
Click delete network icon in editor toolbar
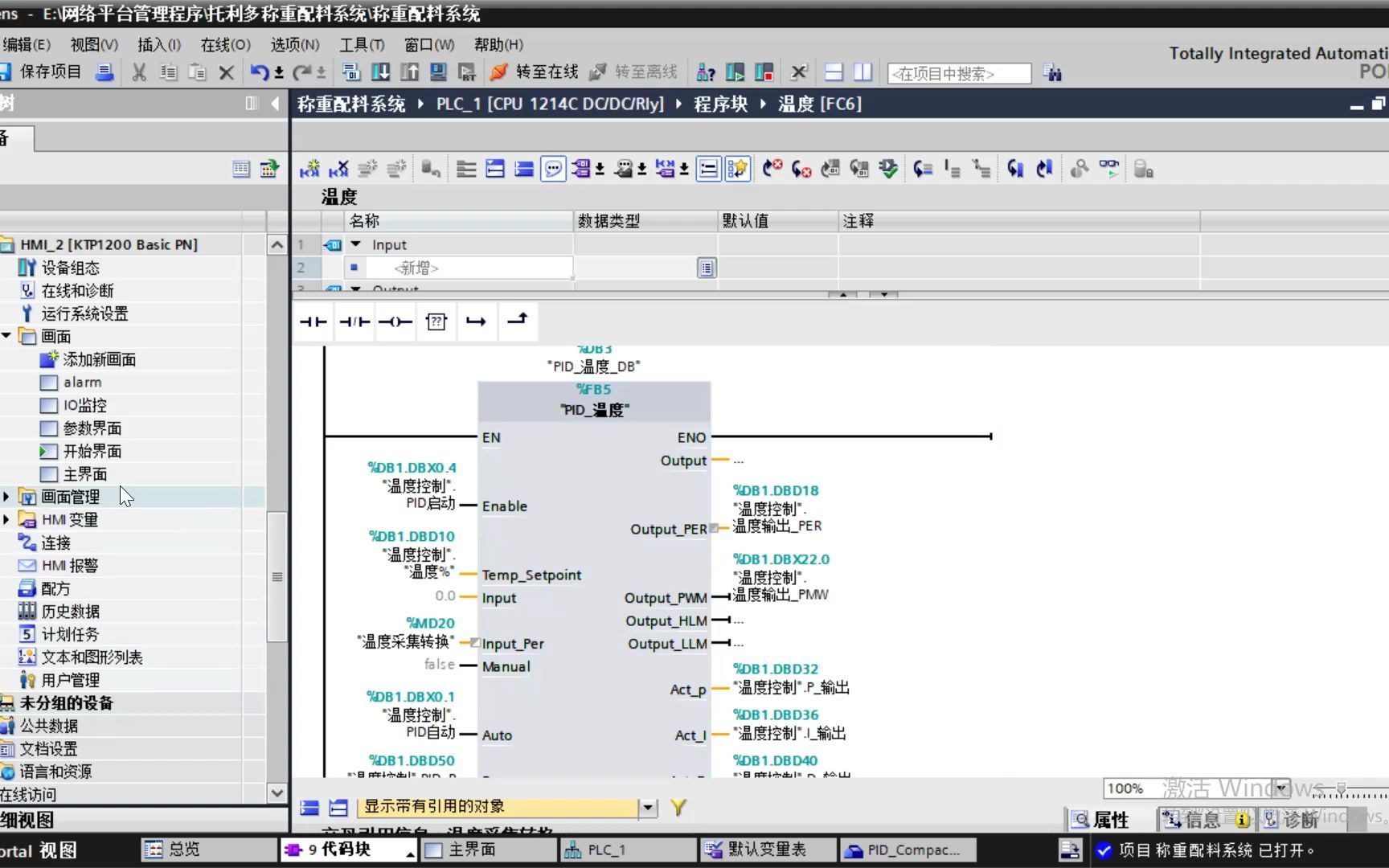[x=338, y=169]
